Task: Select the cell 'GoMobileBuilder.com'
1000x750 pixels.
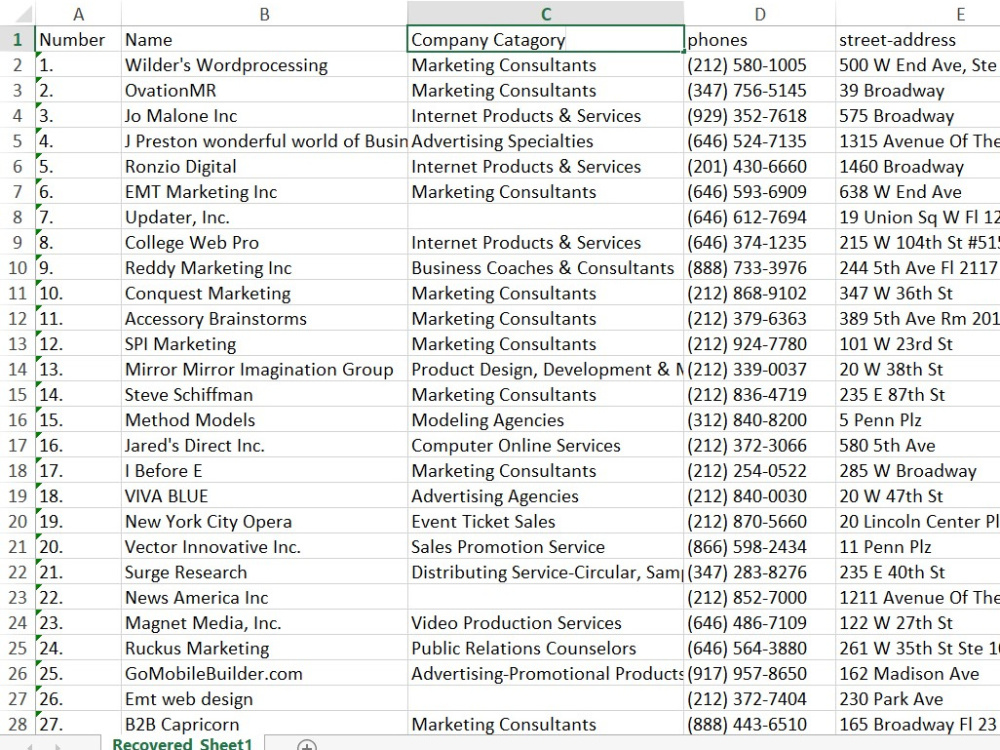Action: pyautogui.click(x=264, y=673)
